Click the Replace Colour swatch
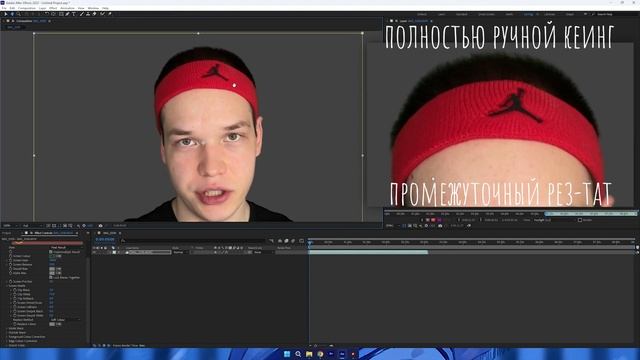Image resolution: width=640 pixels, height=360 pixels. coord(52,324)
